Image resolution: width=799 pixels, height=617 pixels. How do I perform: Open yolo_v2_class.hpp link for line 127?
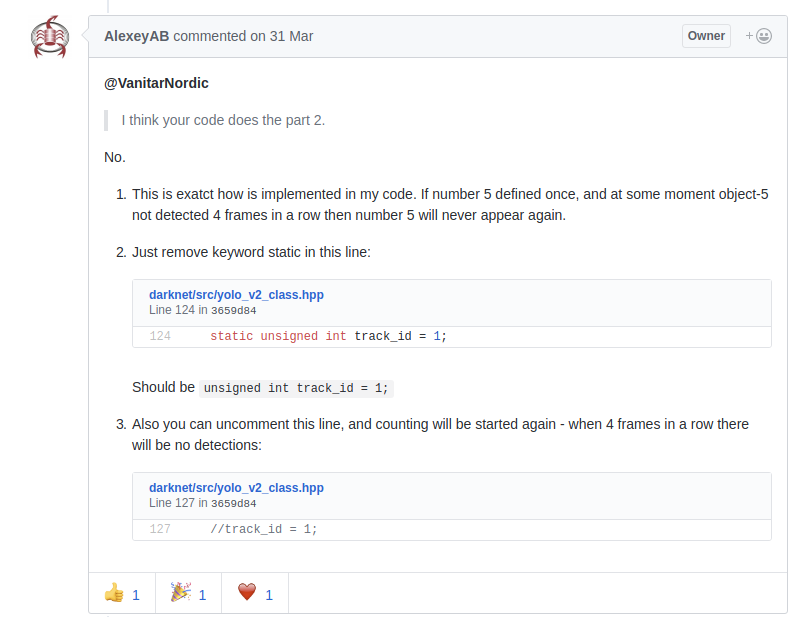pos(236,488)
